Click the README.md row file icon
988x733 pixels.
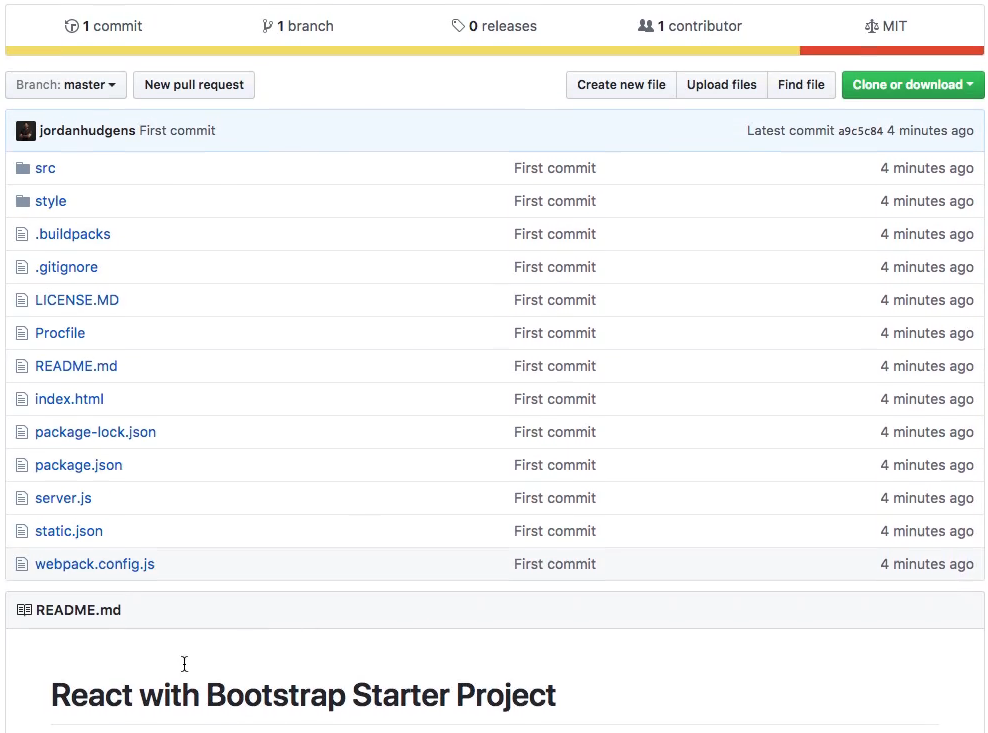pos(22,366)
